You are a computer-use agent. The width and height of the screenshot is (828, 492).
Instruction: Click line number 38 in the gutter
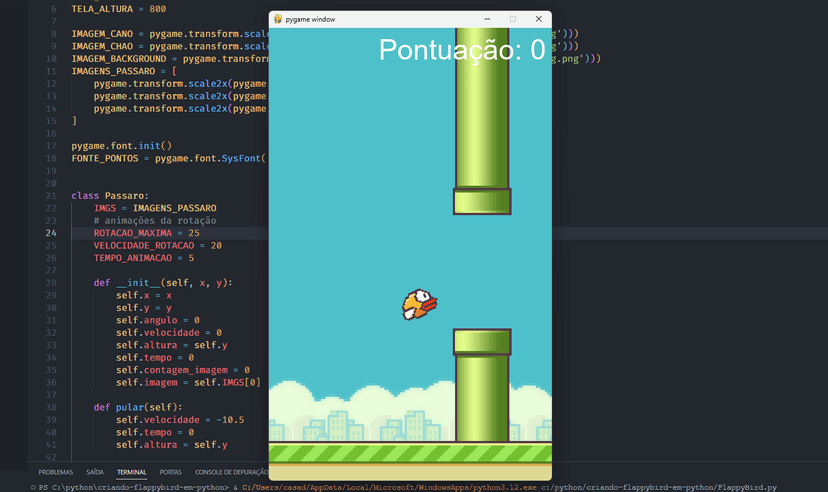tap(51, 407)
